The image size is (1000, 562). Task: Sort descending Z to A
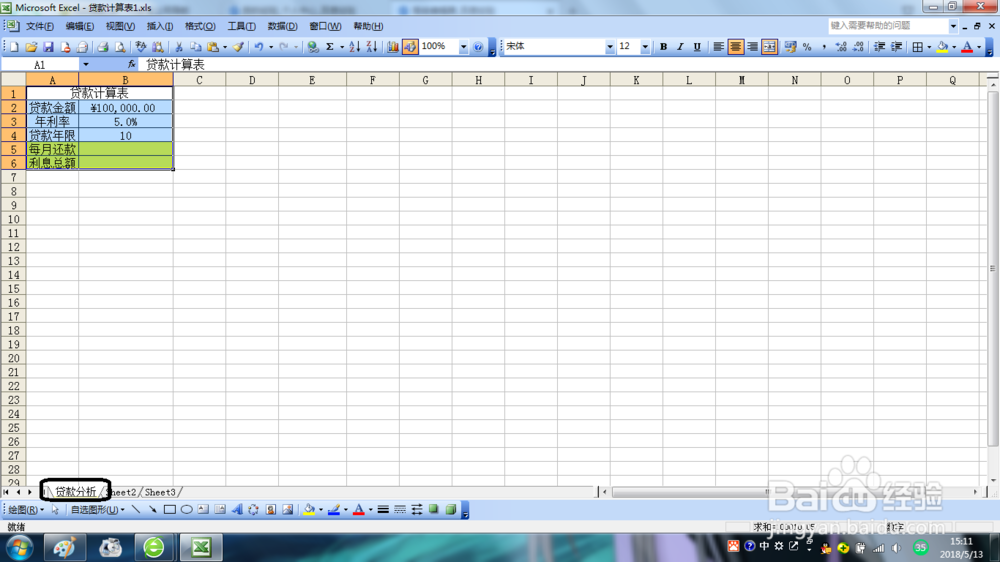tap(372, 47)
